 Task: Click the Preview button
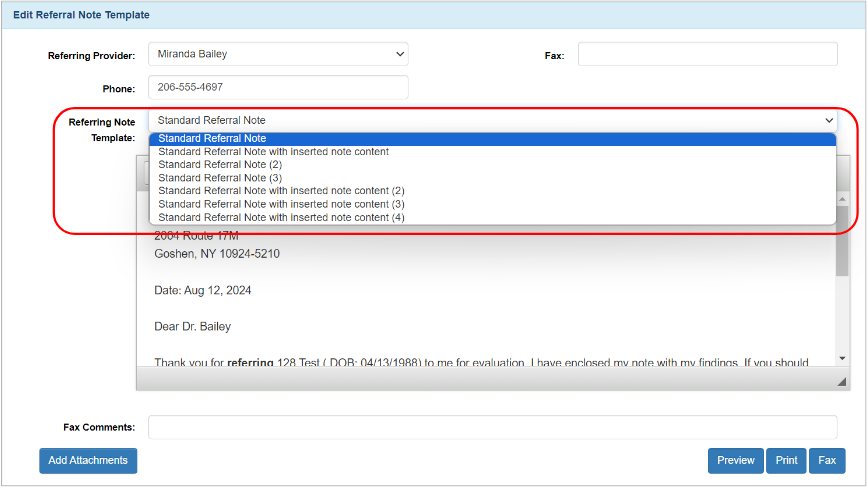pos(735,460)
